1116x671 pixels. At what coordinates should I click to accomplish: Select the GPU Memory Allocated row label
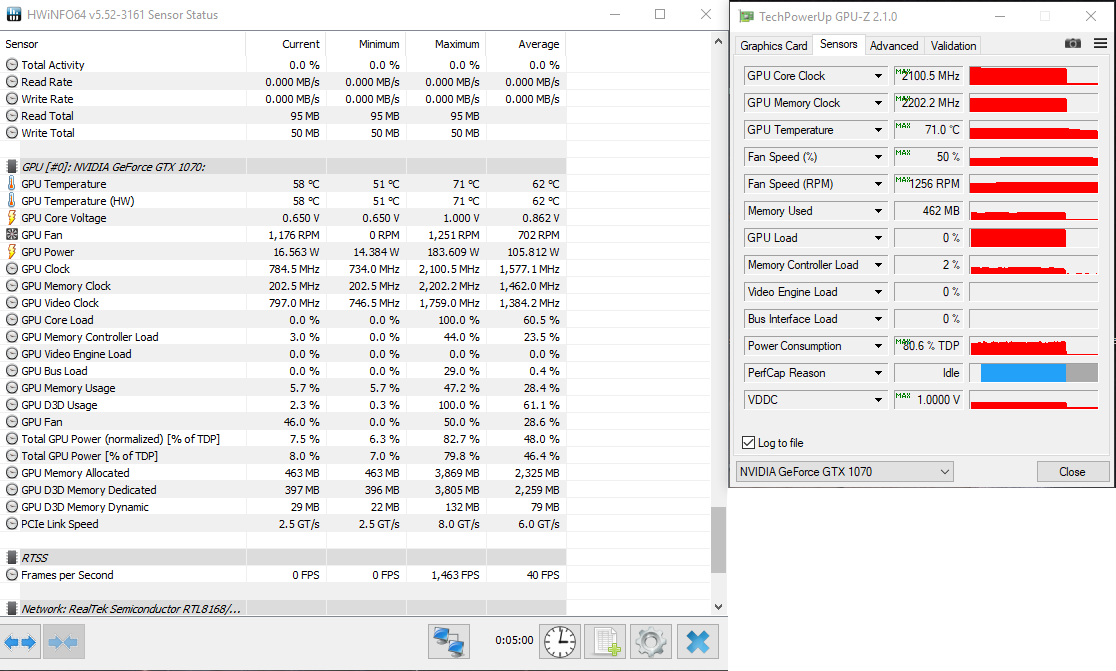click(75, 473)
